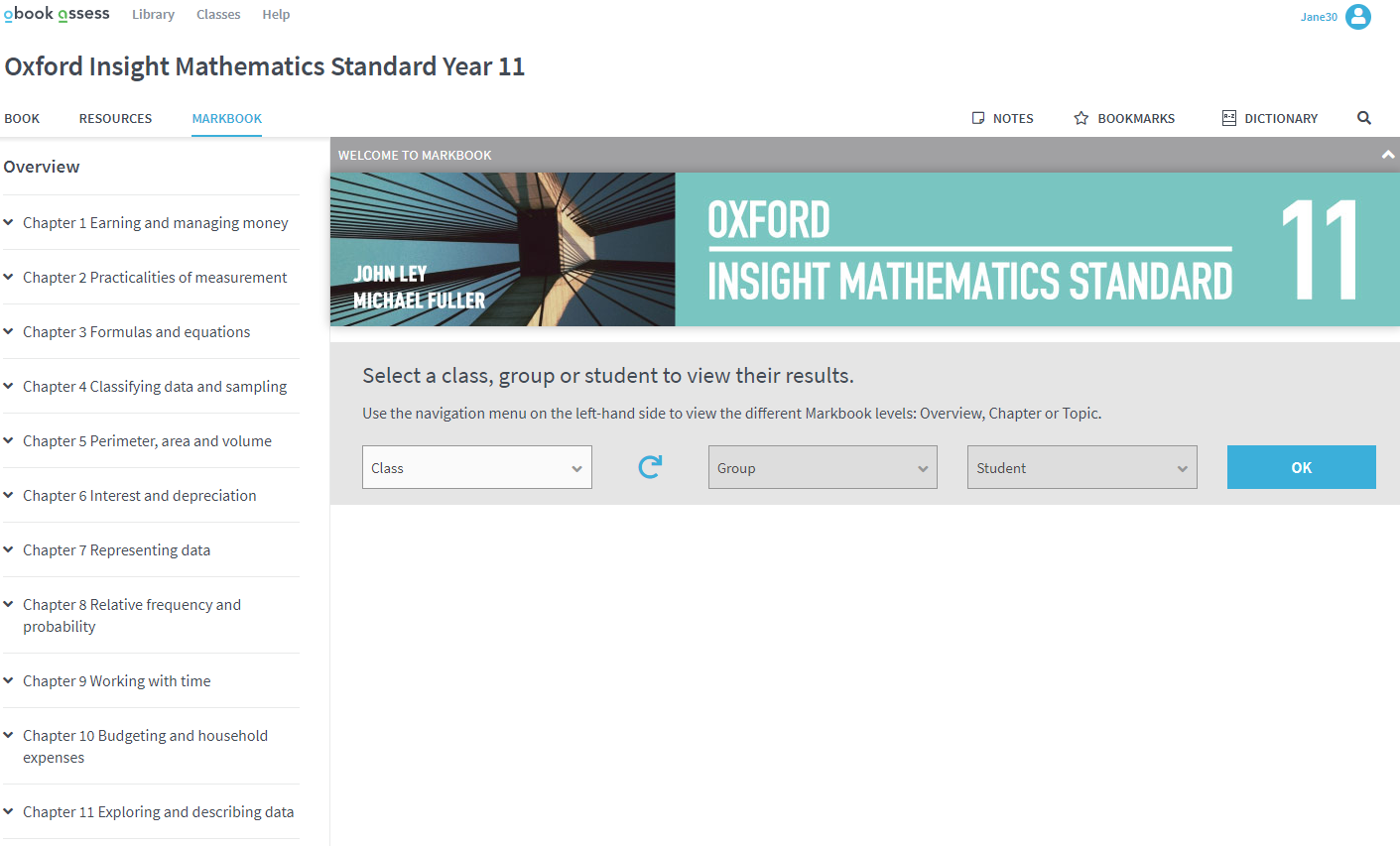Screen dimensions: 1400x846
Task: Open the Group dropdown
Action: tap(822, 467)
